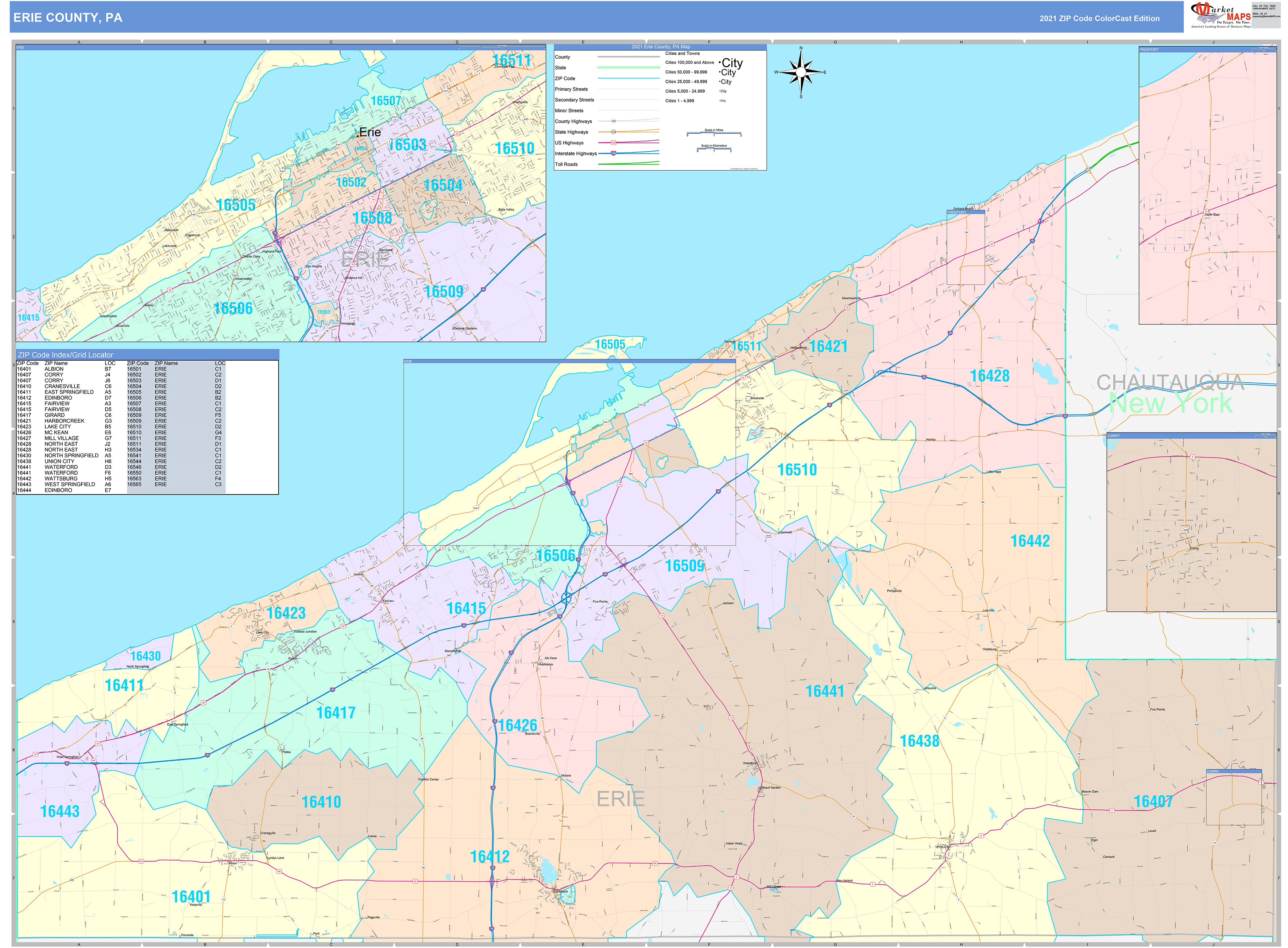Click the Interstate Highways legend label
Screen dimensions: 1288x948
575,154
